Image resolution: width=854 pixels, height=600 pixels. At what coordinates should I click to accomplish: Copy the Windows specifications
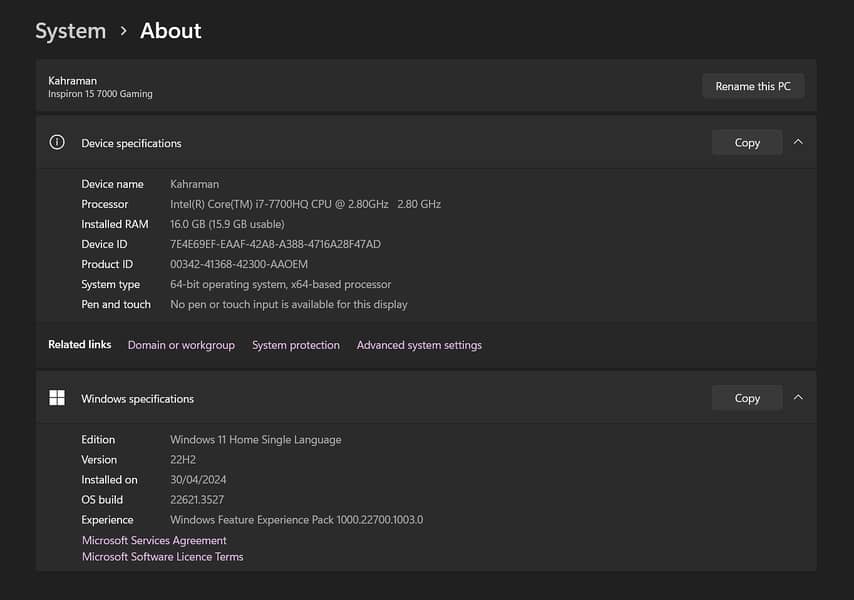pos(747,398)
